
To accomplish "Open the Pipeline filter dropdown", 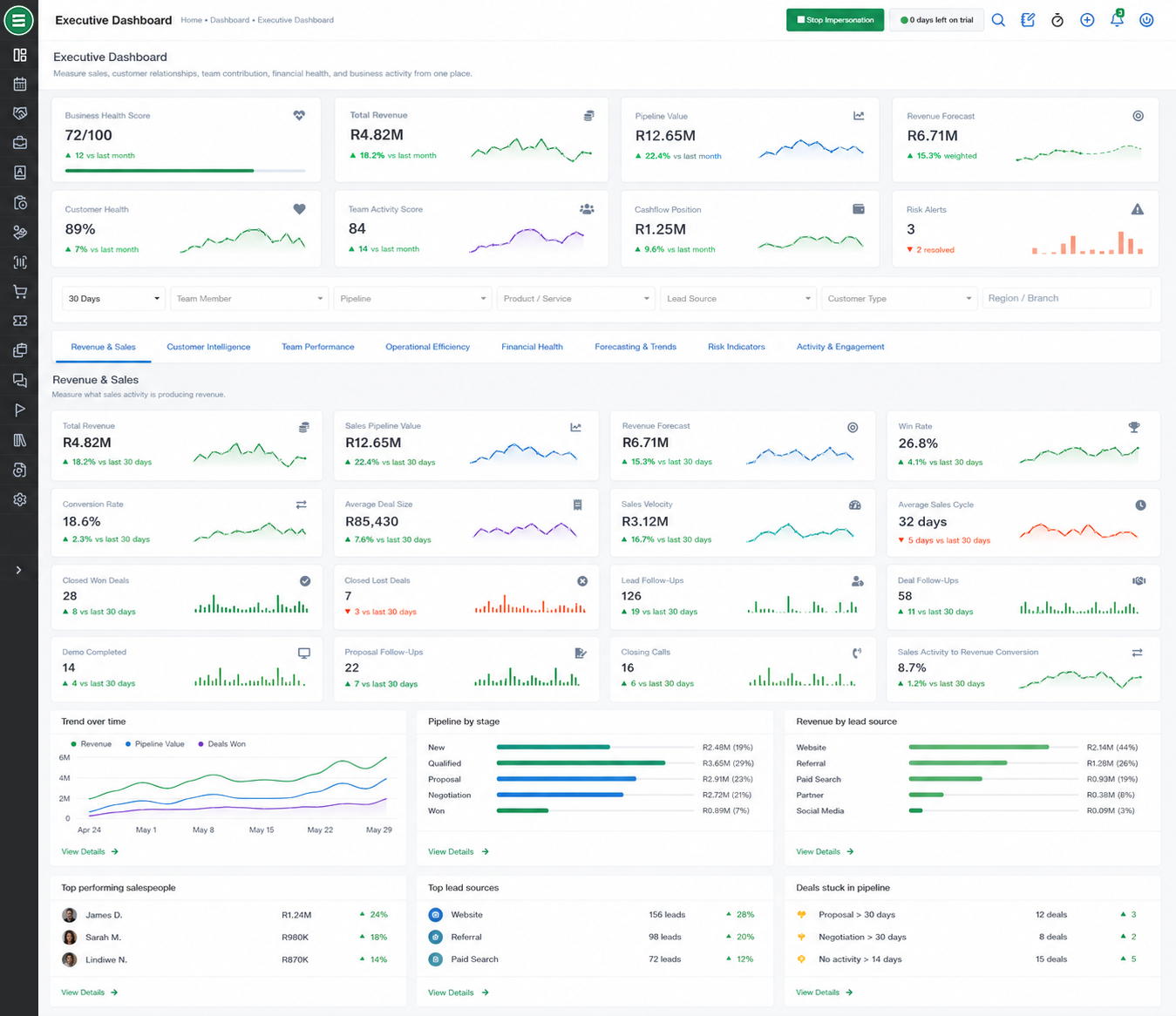I will (x=412, y=299).
